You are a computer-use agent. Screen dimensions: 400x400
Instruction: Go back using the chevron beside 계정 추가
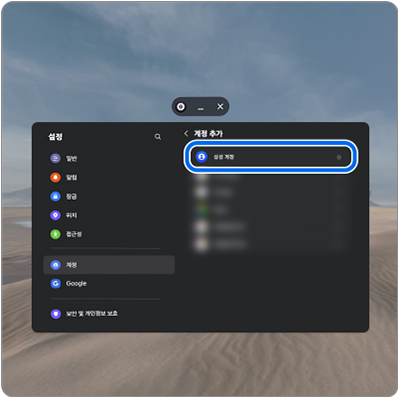186,134
